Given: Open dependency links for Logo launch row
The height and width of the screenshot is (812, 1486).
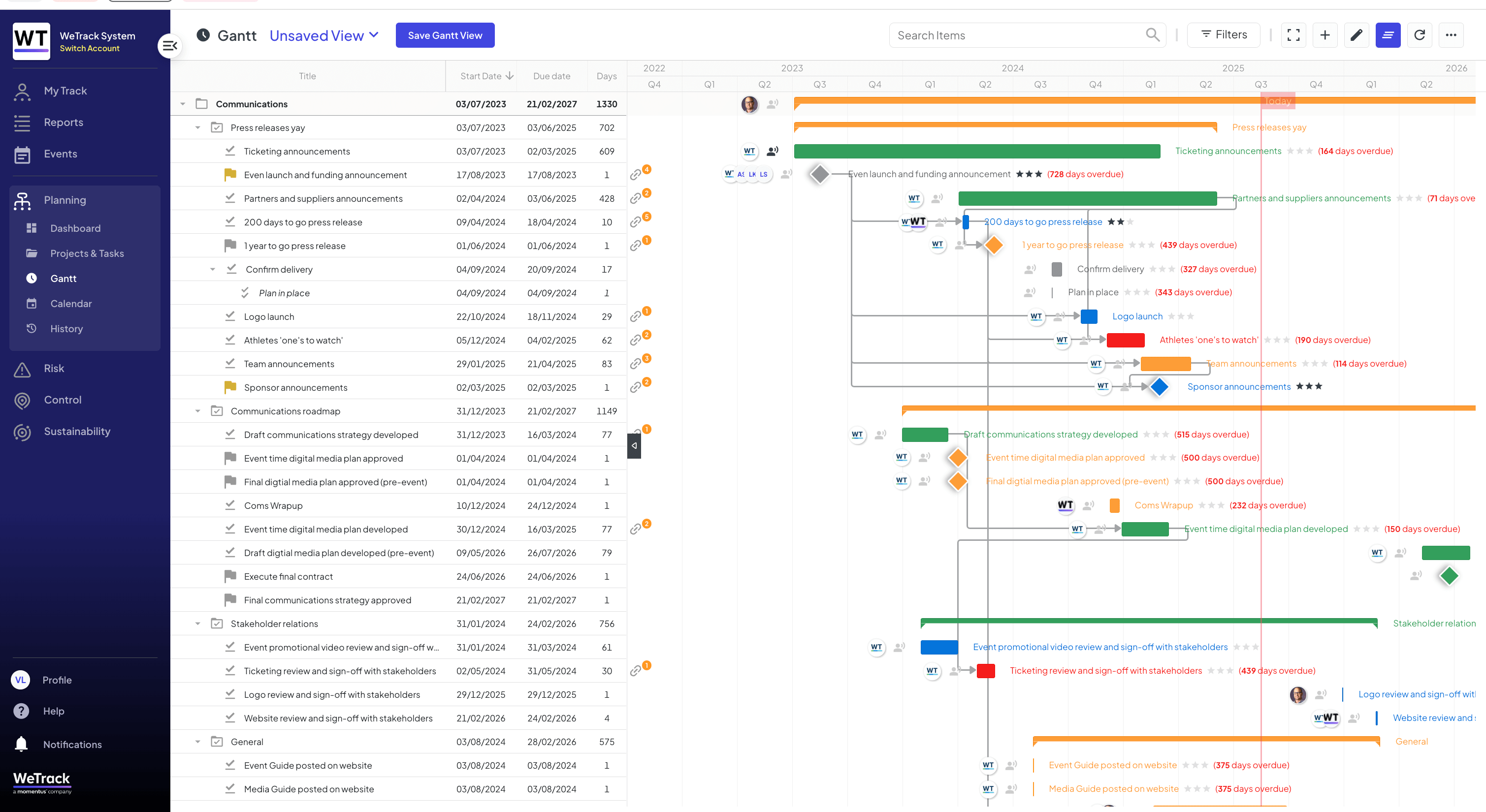Looking at the screenshot, I should pos(635,316).
